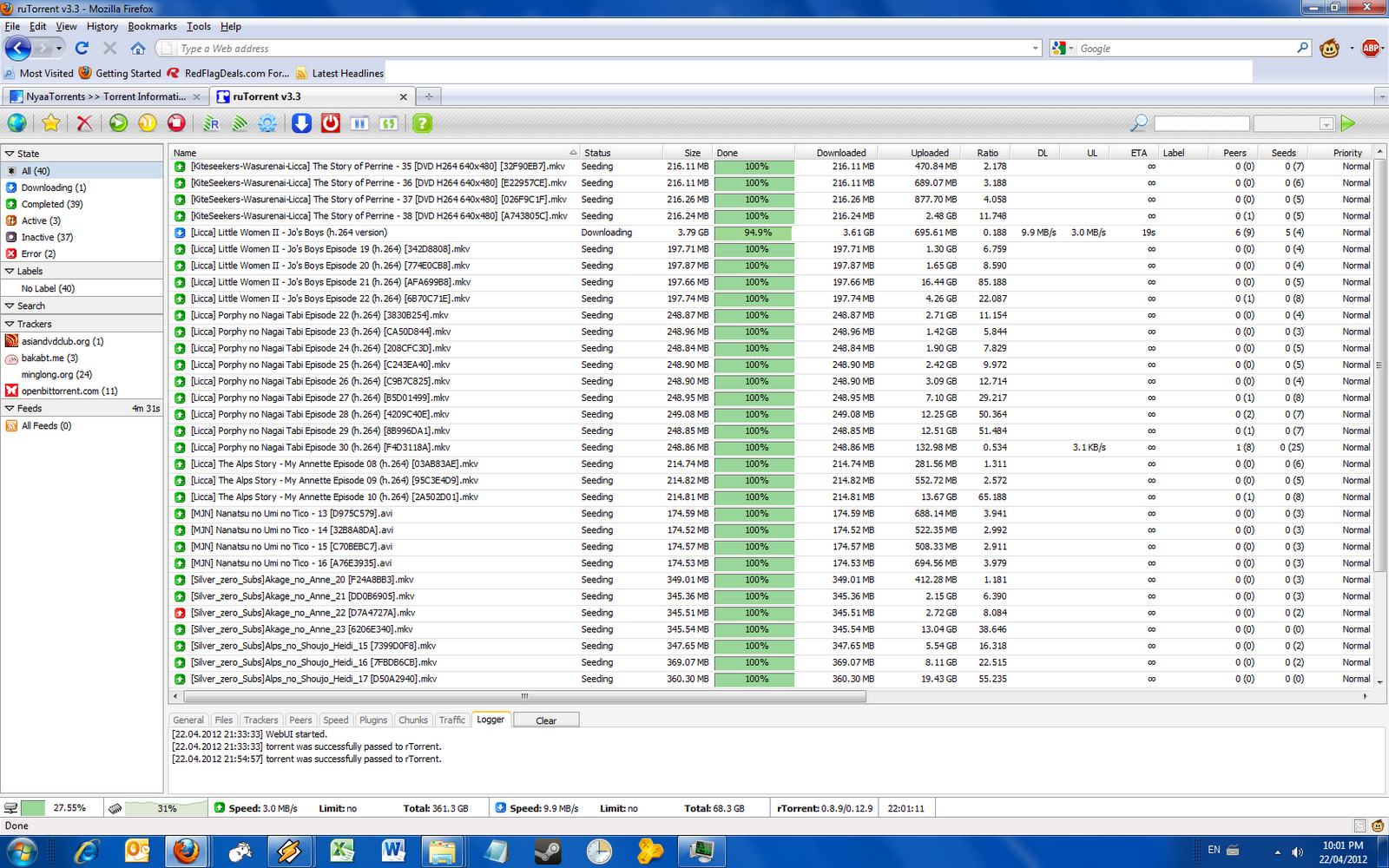Viewport: 1389px width, 868px height.
Task: Click the Add Torrent globe icon
Action: 17,123
